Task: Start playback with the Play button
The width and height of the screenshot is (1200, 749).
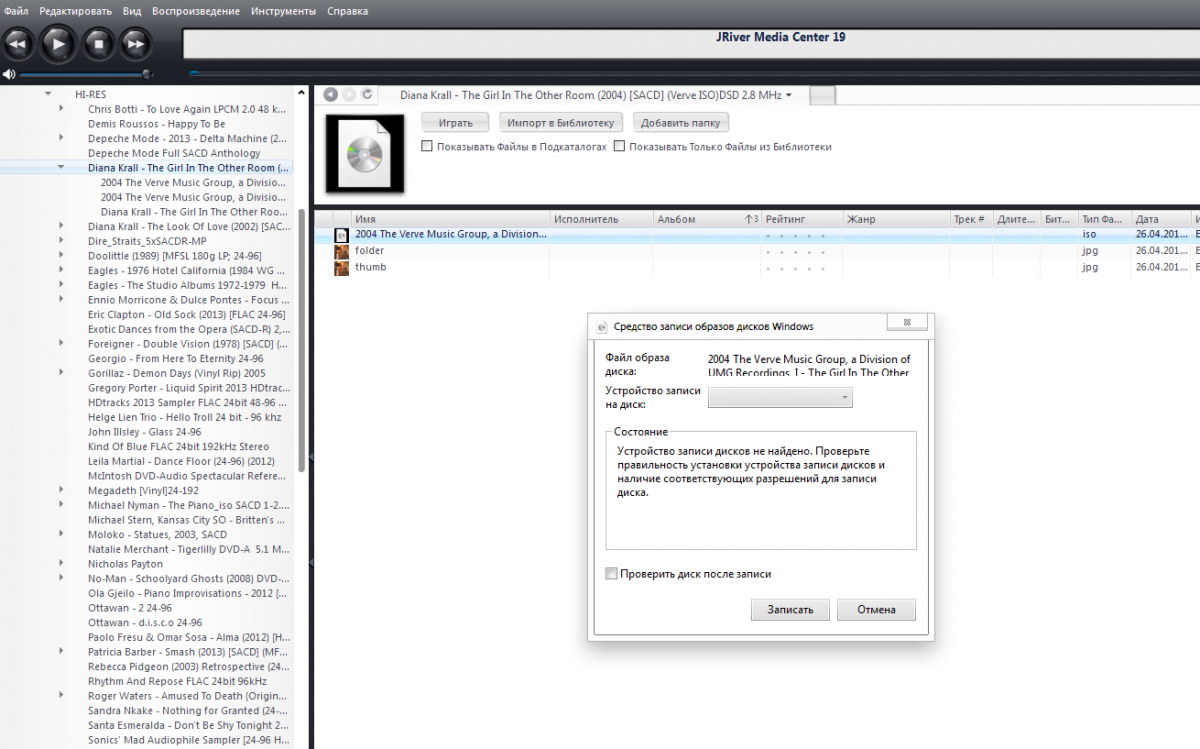Action: [x=58, y=44]
